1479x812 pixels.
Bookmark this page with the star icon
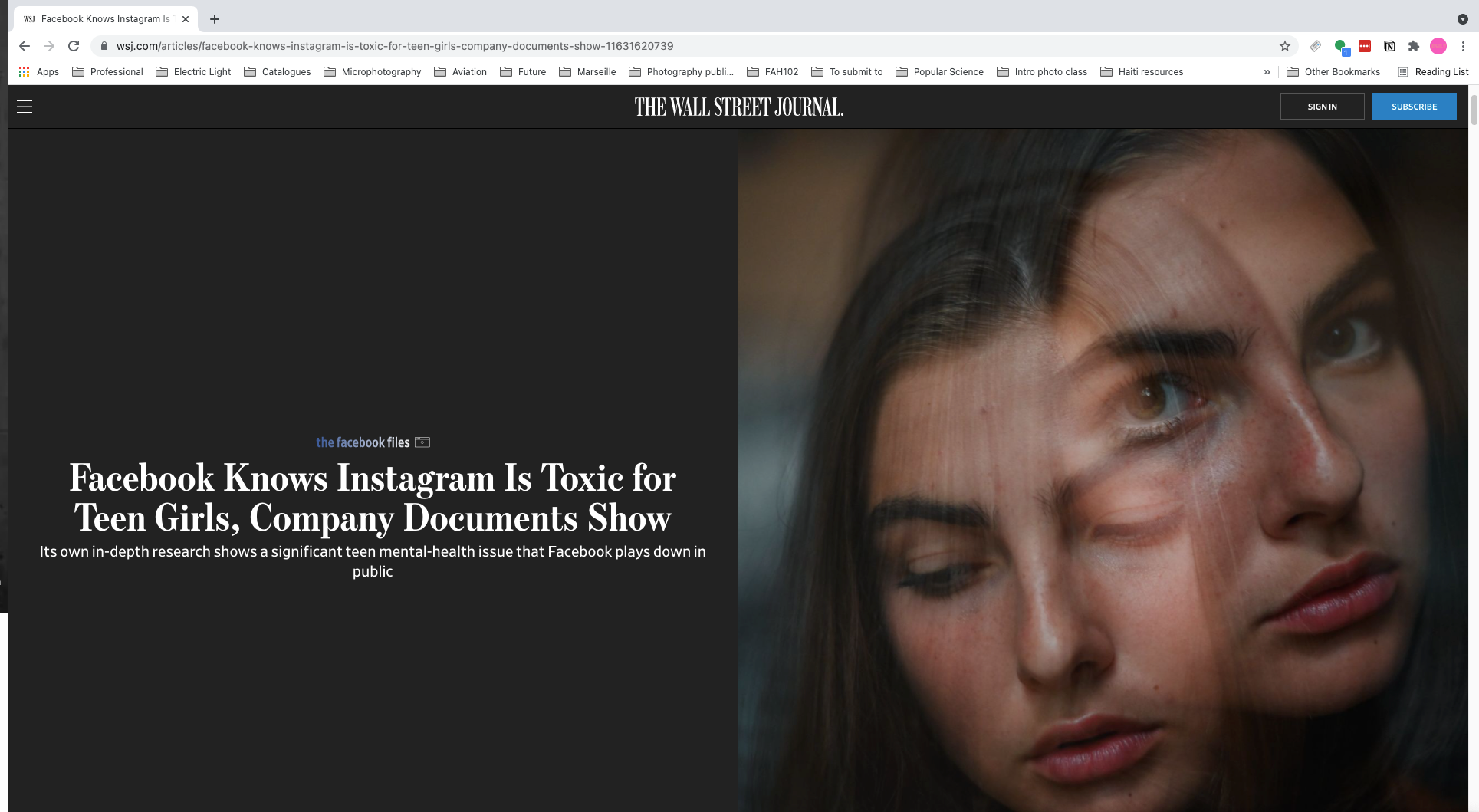point(1285,46)
